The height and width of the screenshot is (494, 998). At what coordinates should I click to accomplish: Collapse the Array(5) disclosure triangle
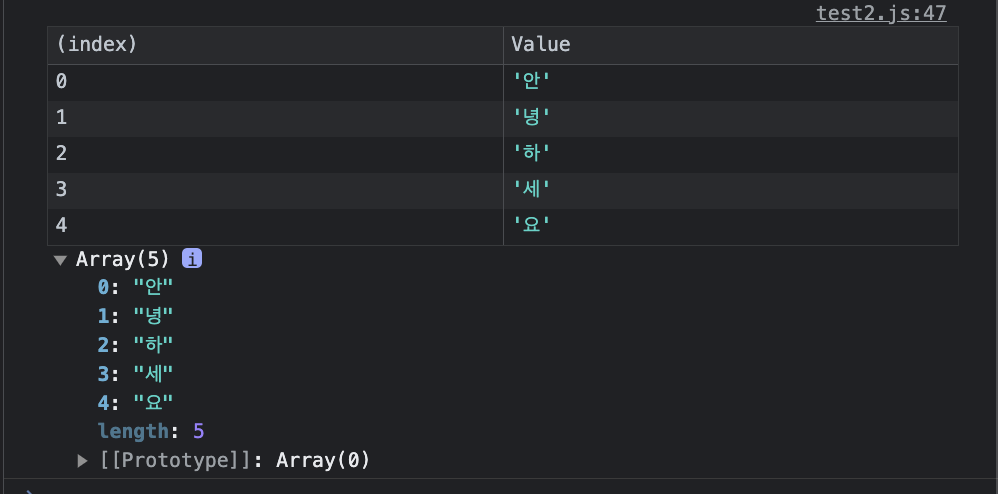pos(60,260)
